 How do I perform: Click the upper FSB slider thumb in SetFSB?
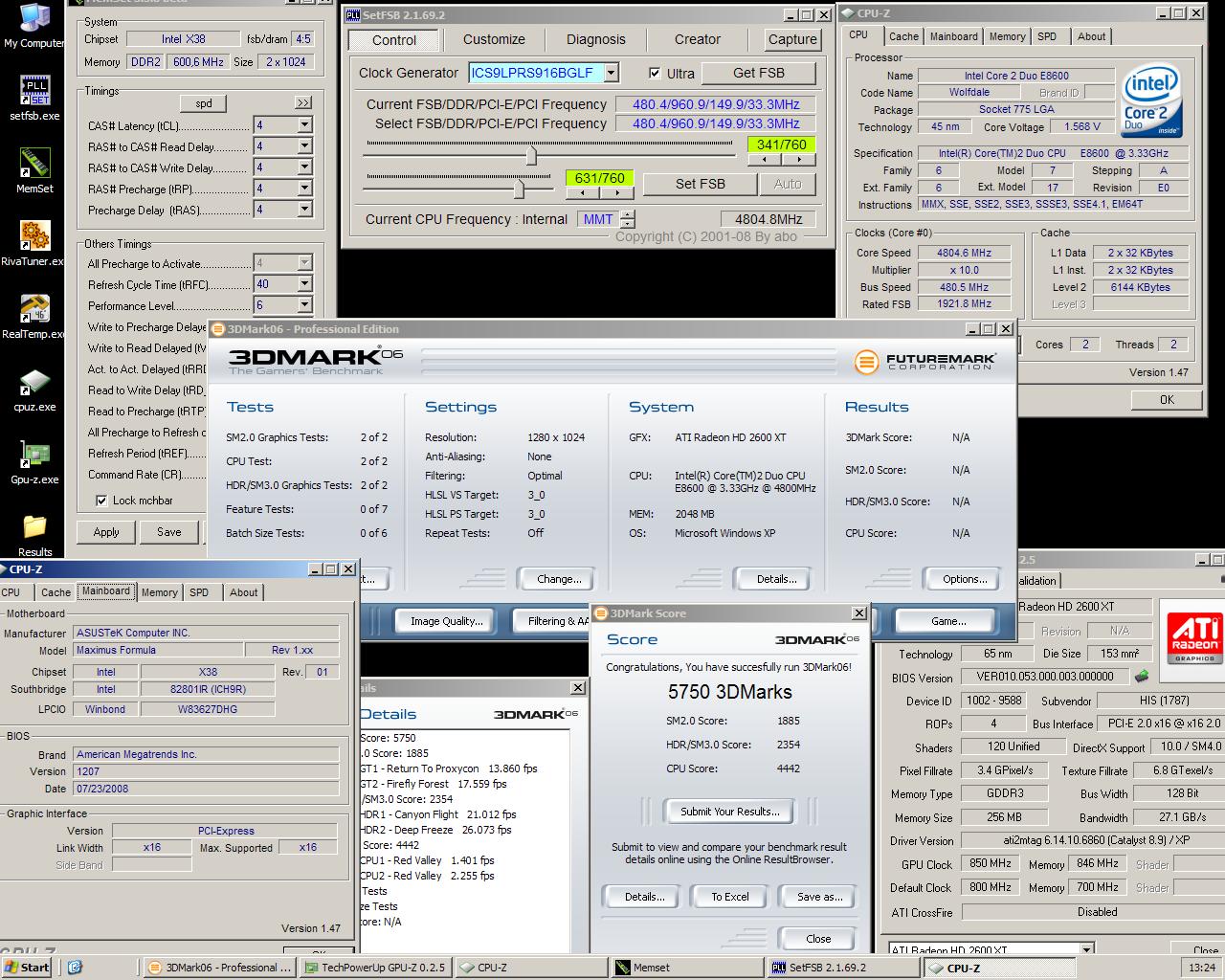pos(531,154)
